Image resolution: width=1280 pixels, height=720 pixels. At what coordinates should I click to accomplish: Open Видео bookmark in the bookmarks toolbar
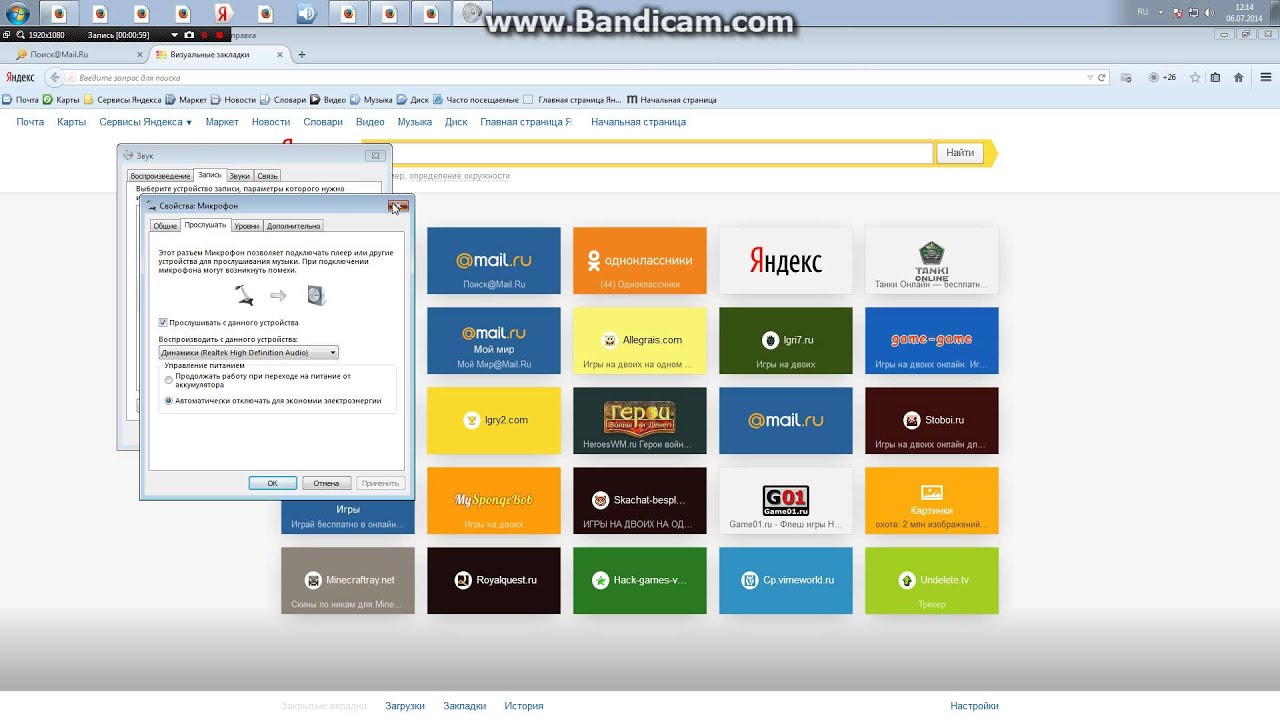328,100
